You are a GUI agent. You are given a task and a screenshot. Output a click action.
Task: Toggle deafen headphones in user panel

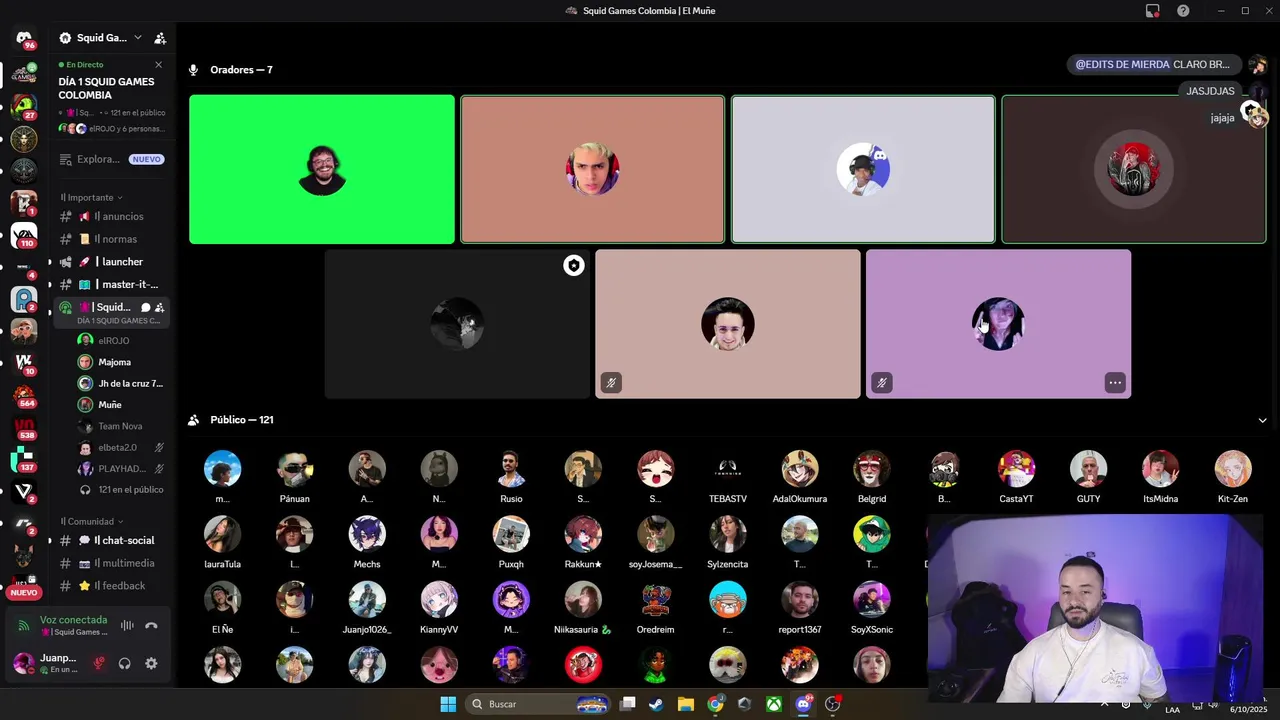(125, 663)
